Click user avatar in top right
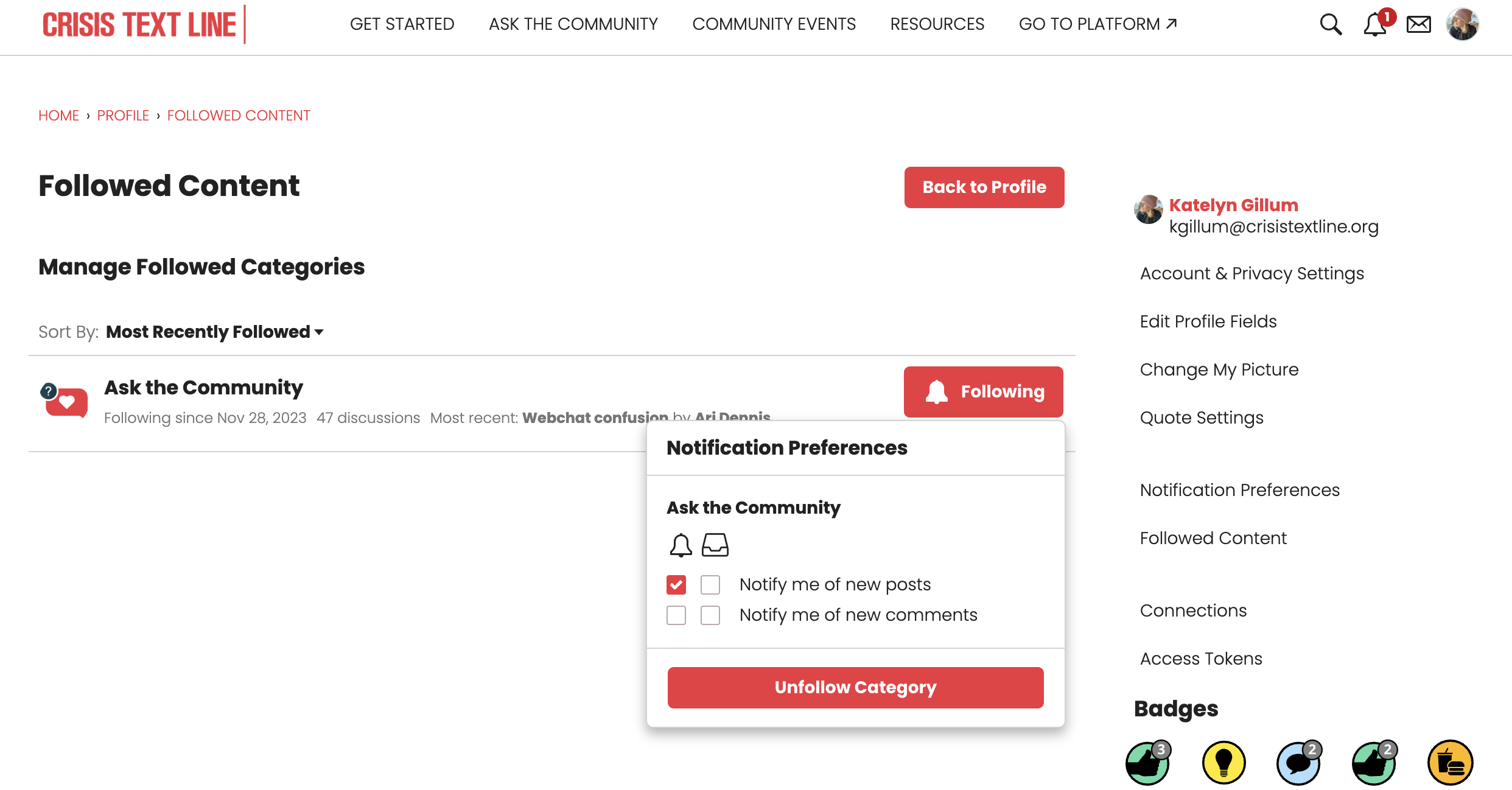Image resolution: width=1512 pixels, height=790 pixels. click(x=1463, y=24)
